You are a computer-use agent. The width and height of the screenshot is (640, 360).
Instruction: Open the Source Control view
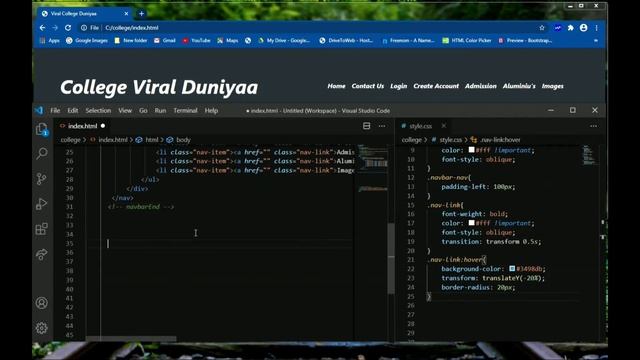click(x=42, y=179)
